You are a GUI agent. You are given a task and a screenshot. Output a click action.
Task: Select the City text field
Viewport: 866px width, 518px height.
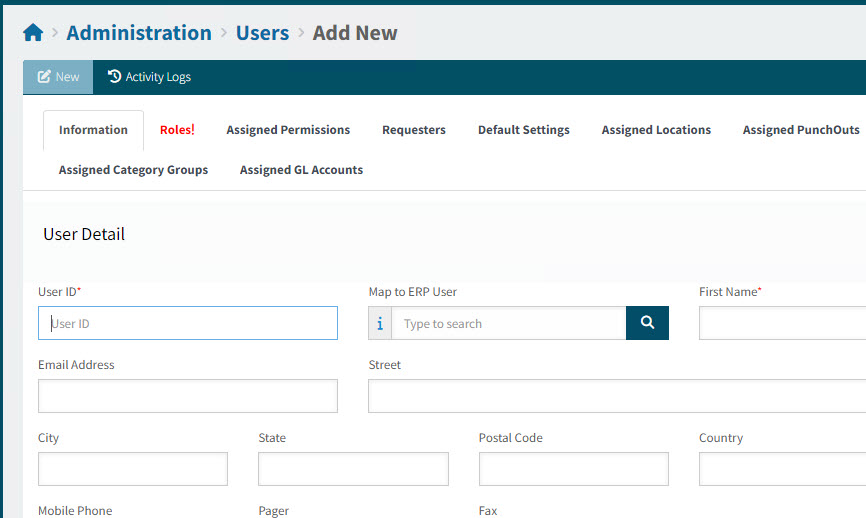coord(133,469)
